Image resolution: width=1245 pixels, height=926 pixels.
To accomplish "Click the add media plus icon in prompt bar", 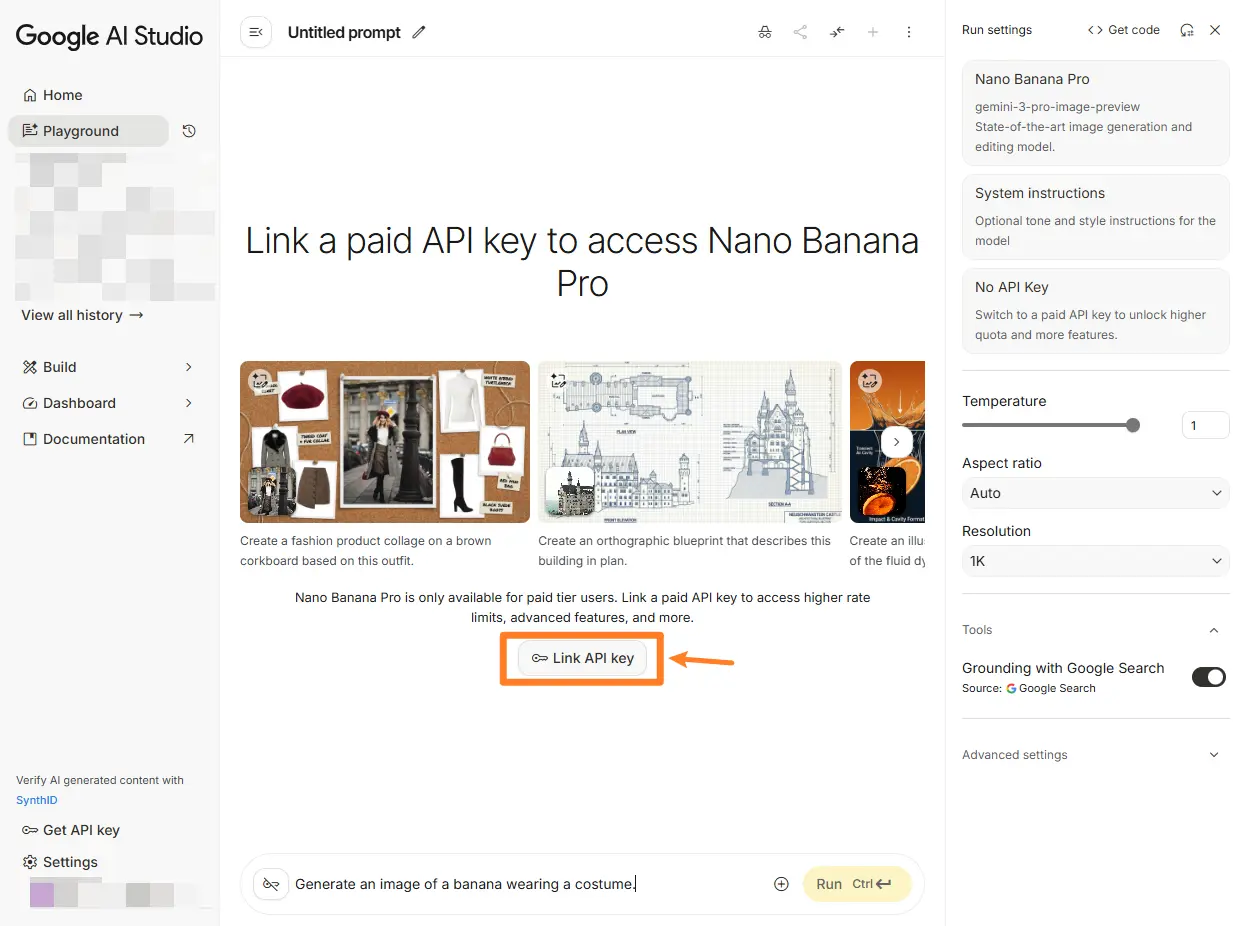I will click(781, 884).
